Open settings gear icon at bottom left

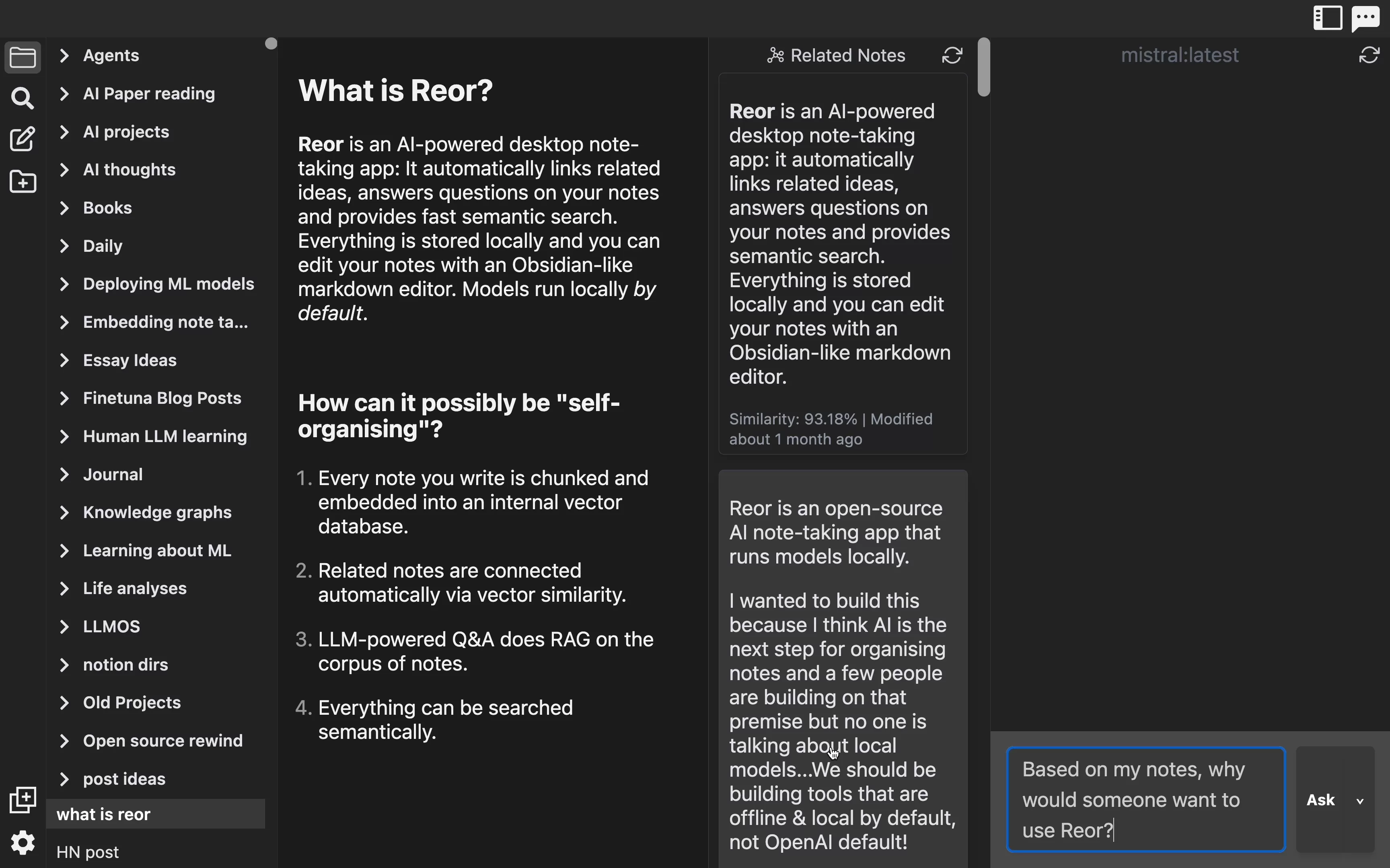pyautogui.click(x=23, y=843)
